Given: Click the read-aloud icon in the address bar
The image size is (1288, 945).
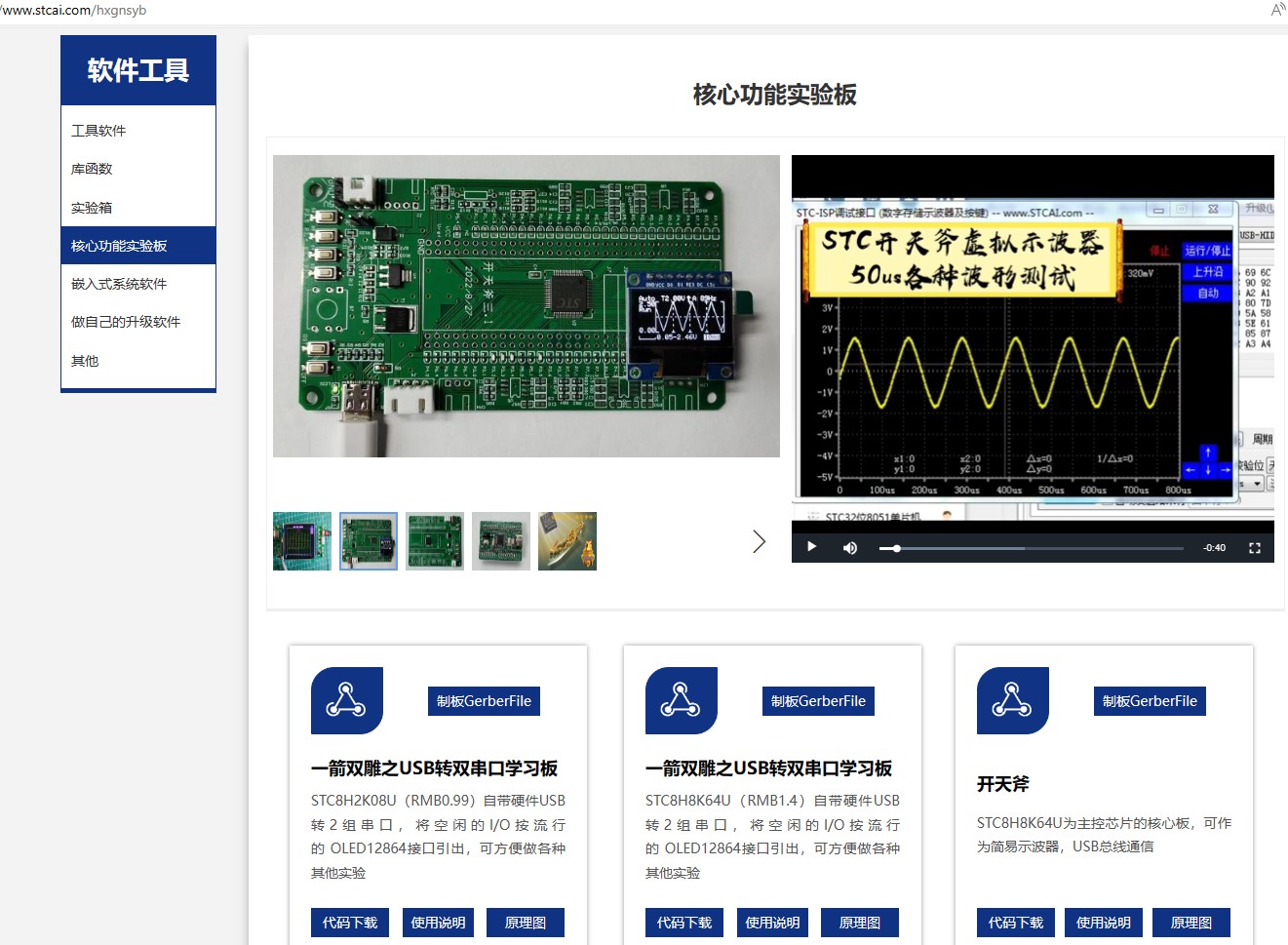Looking at the screenshot, I should [x=1278, y=10].
